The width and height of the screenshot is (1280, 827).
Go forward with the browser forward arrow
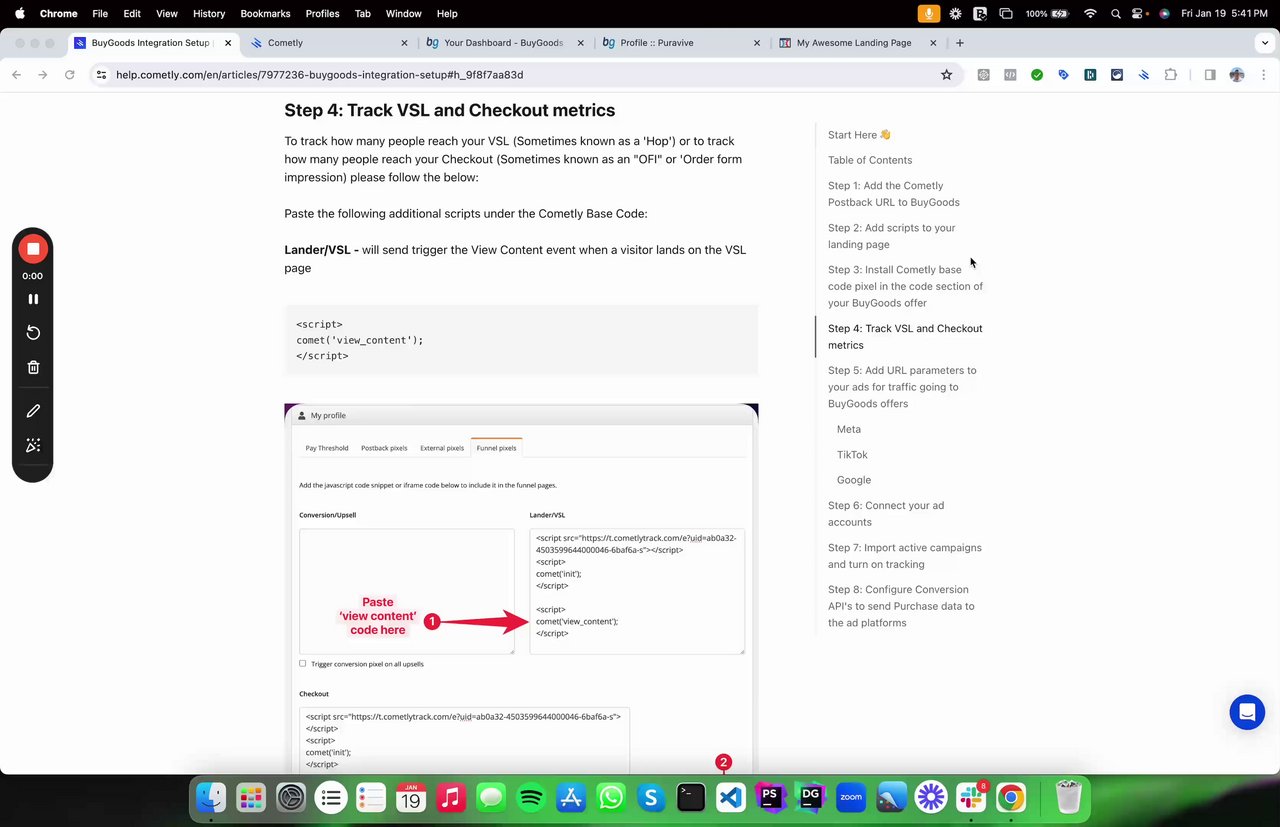(x=42, y=75)
